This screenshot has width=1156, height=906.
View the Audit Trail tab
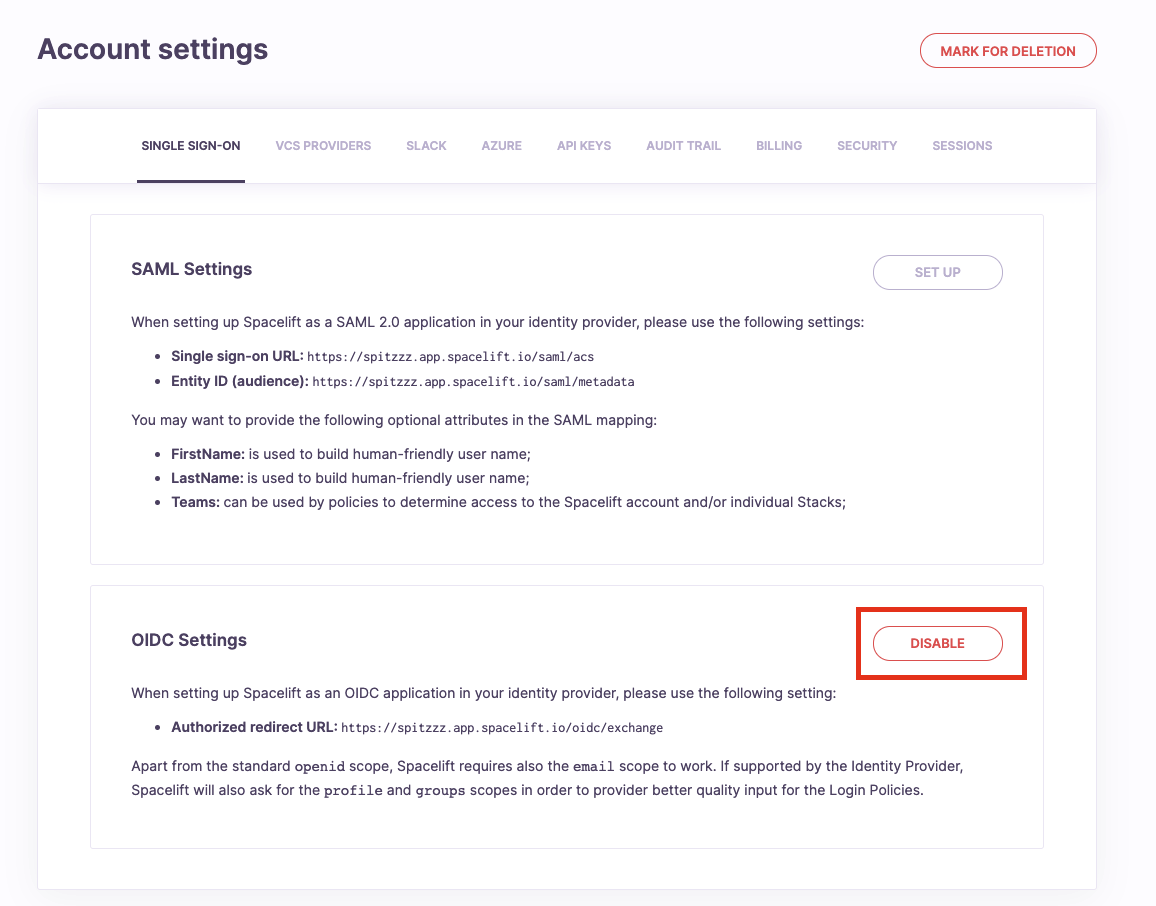point(683,146)
